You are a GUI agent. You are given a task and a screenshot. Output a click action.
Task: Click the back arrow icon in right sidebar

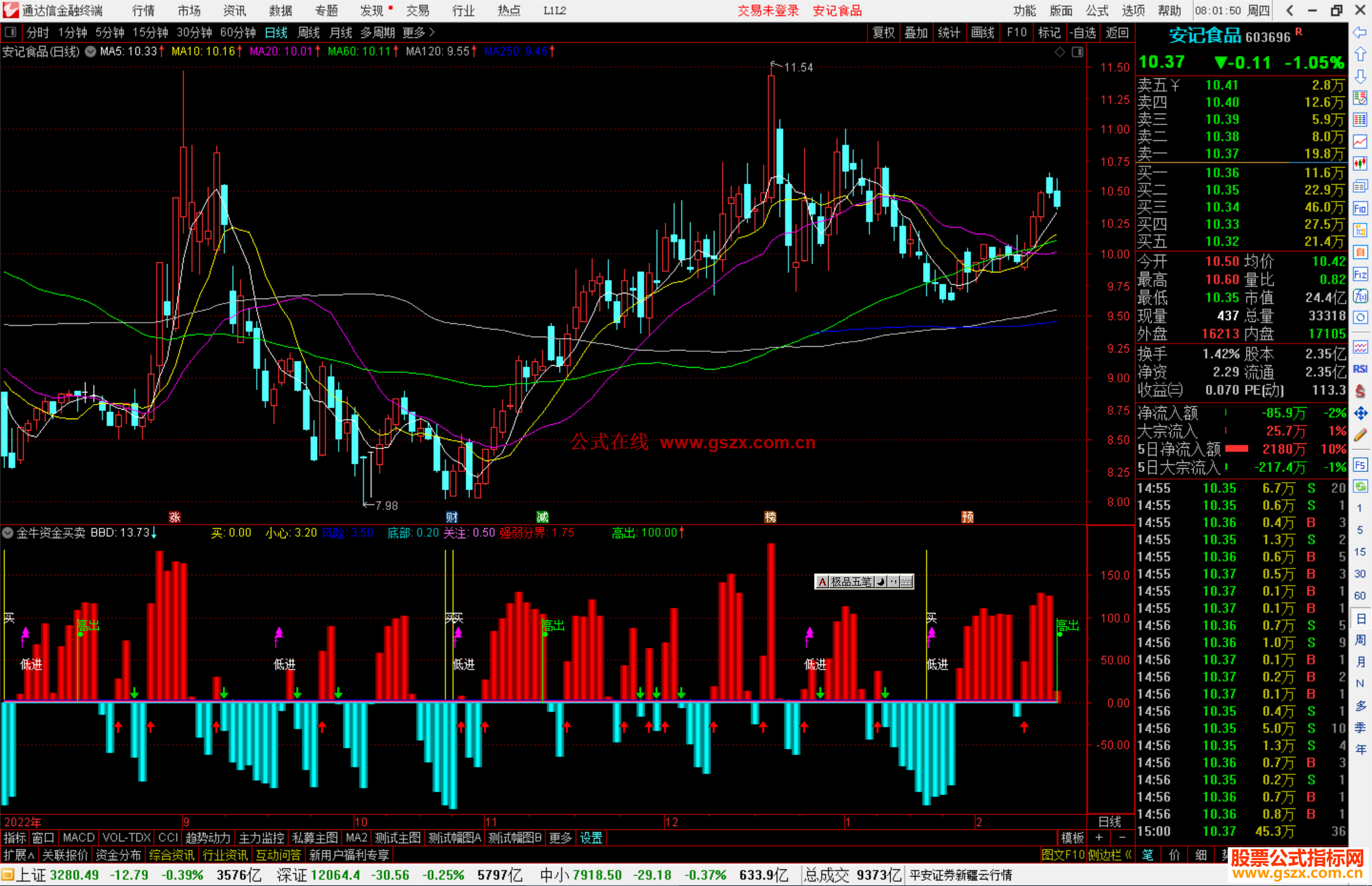pos(1360,32)
